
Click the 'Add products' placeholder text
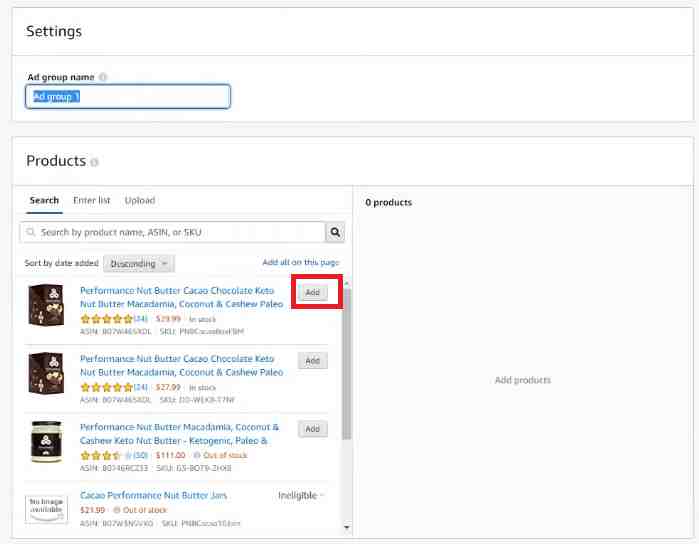tap(522, 380)
